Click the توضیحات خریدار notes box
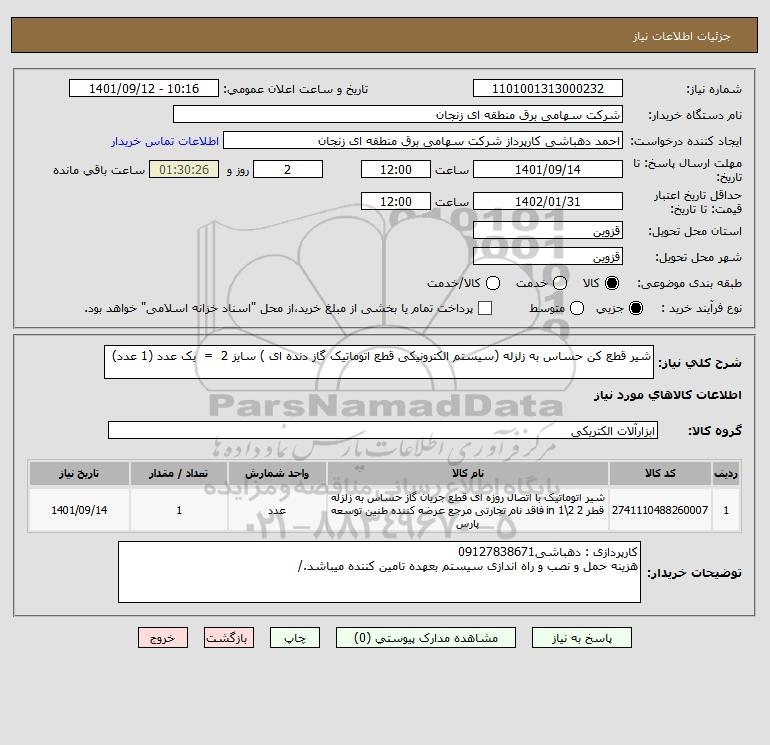Image resolution: width=770 pixels, height=745 pixels. (379, 572)
